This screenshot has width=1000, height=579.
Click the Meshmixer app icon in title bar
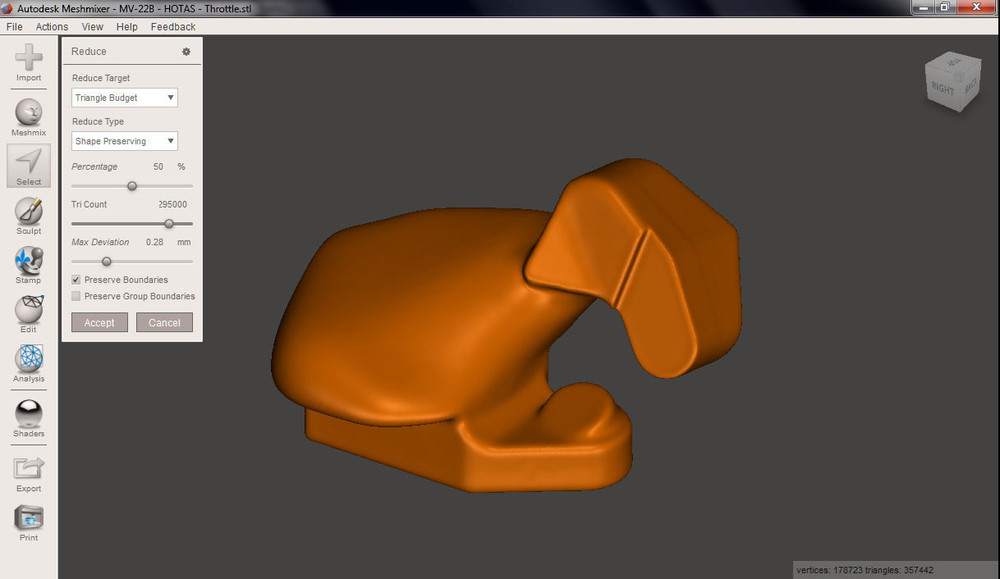coord(7,8)
